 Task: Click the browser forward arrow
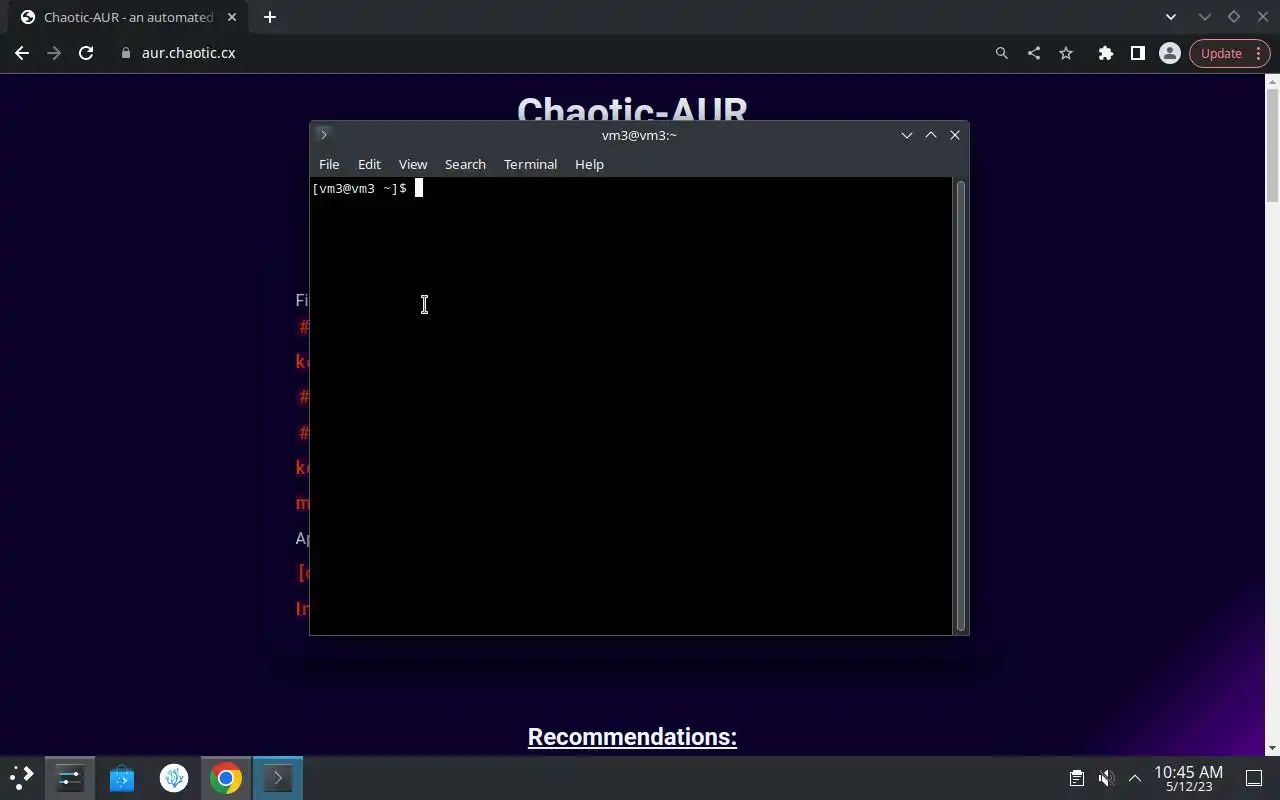(x=54, y=53)
